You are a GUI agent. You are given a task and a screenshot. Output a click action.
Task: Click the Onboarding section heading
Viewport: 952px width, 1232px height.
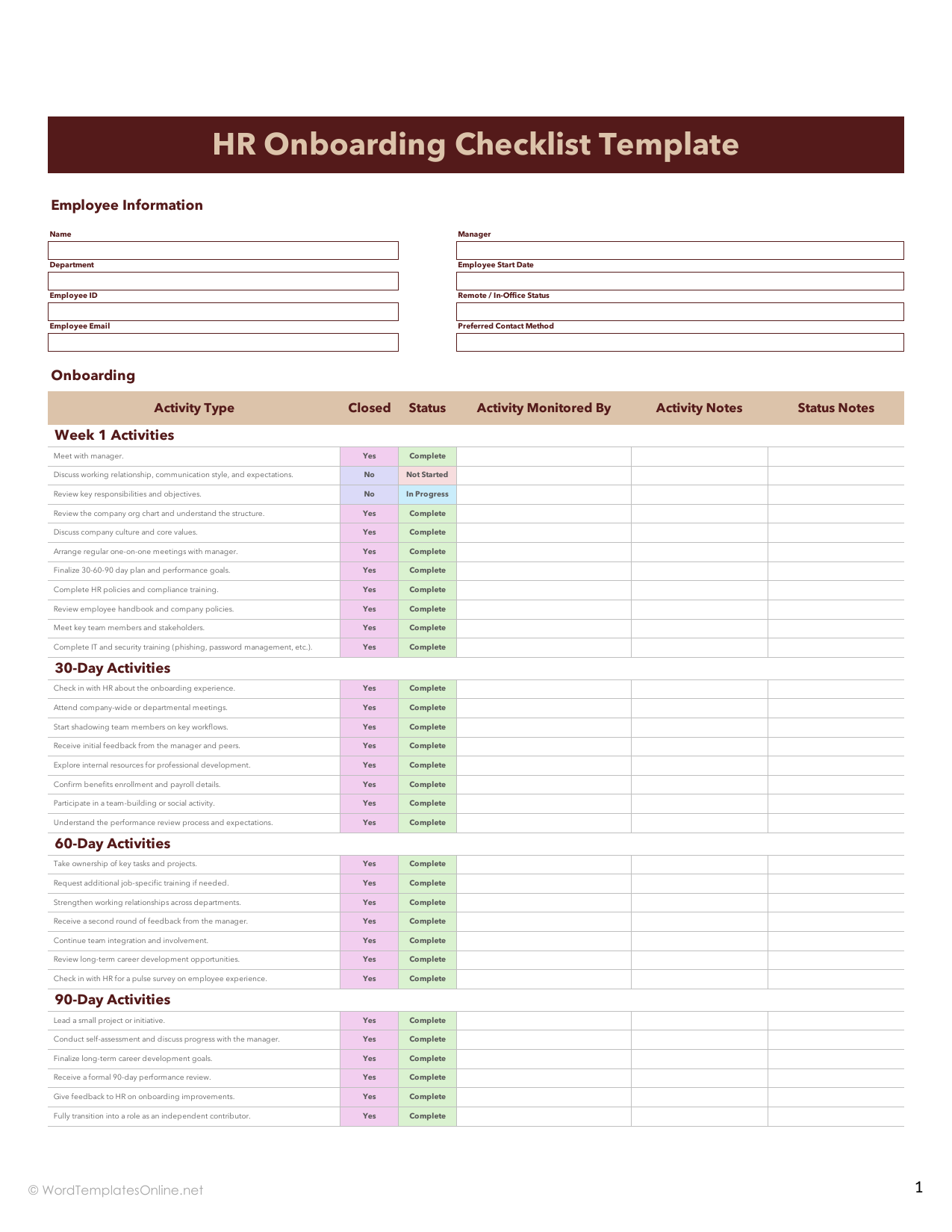point(93,376)
